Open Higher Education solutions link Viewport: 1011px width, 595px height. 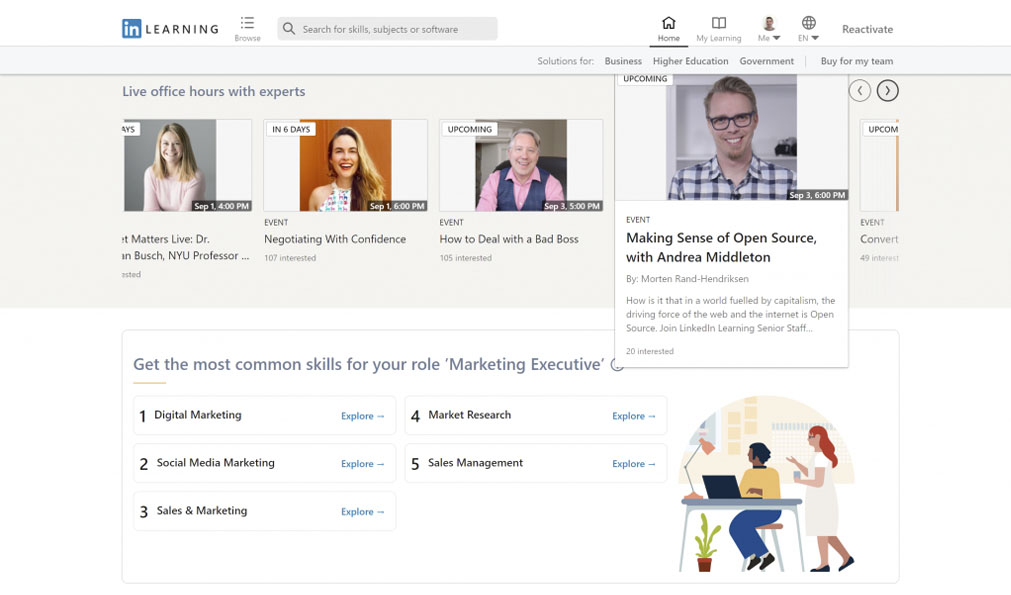[691, 61]
